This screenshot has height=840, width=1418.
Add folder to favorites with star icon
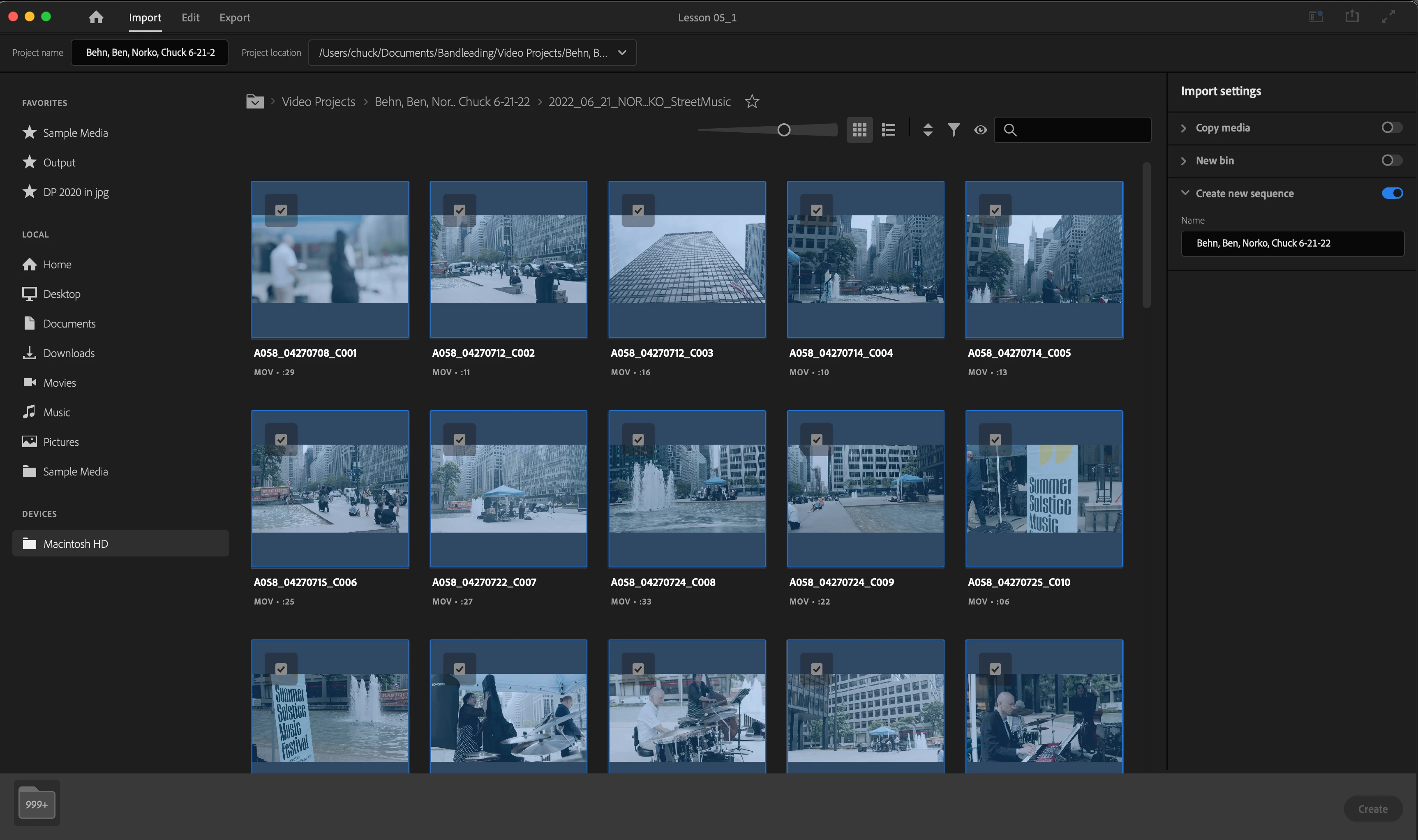pos(752,102)
